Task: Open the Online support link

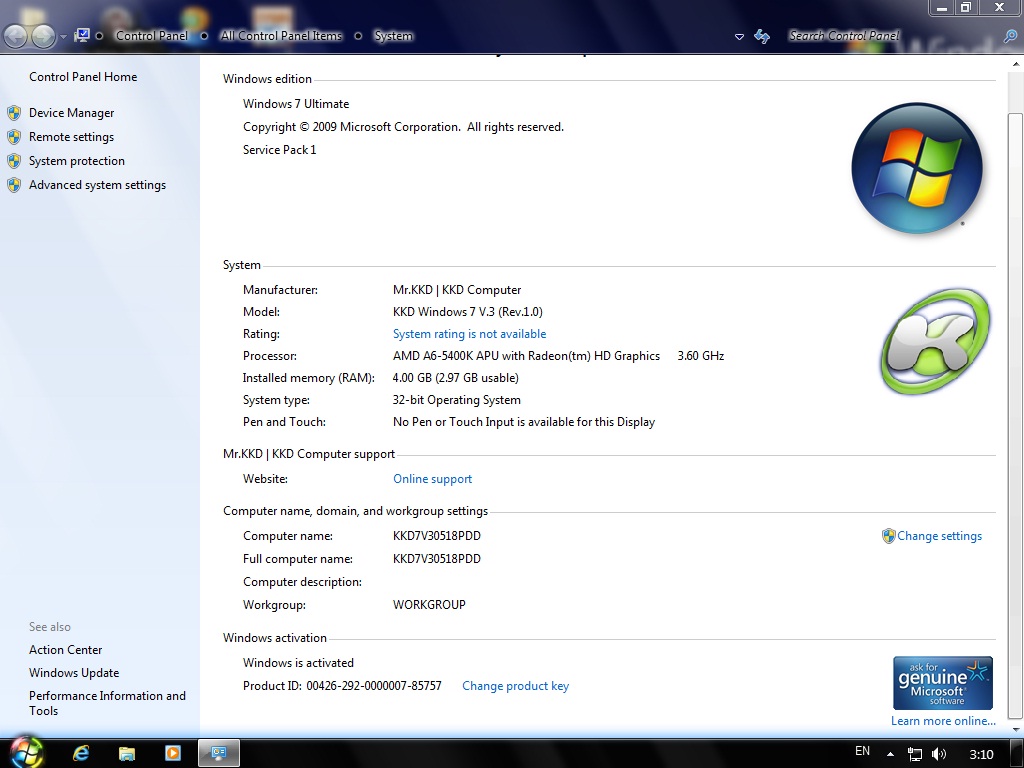Action: (432, 479)
